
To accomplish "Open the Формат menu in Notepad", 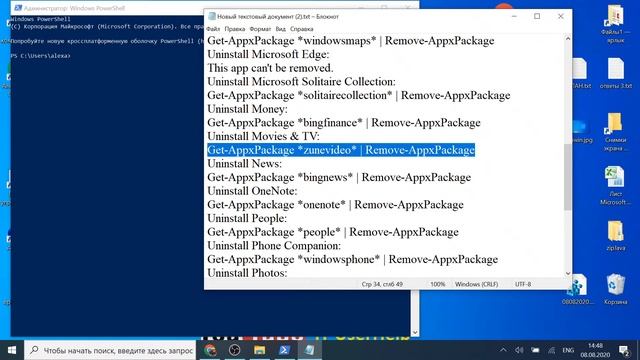I will [260, 29].
